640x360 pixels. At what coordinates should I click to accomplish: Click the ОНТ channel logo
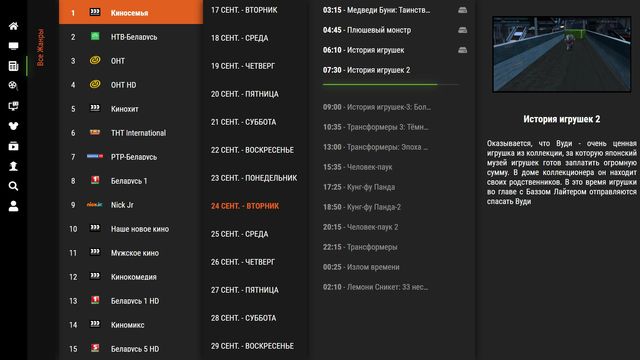[95, 60]
